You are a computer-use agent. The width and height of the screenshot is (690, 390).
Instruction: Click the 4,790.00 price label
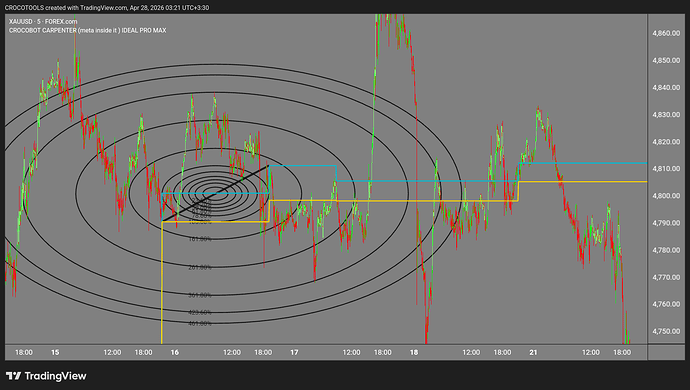click(666, 223)
